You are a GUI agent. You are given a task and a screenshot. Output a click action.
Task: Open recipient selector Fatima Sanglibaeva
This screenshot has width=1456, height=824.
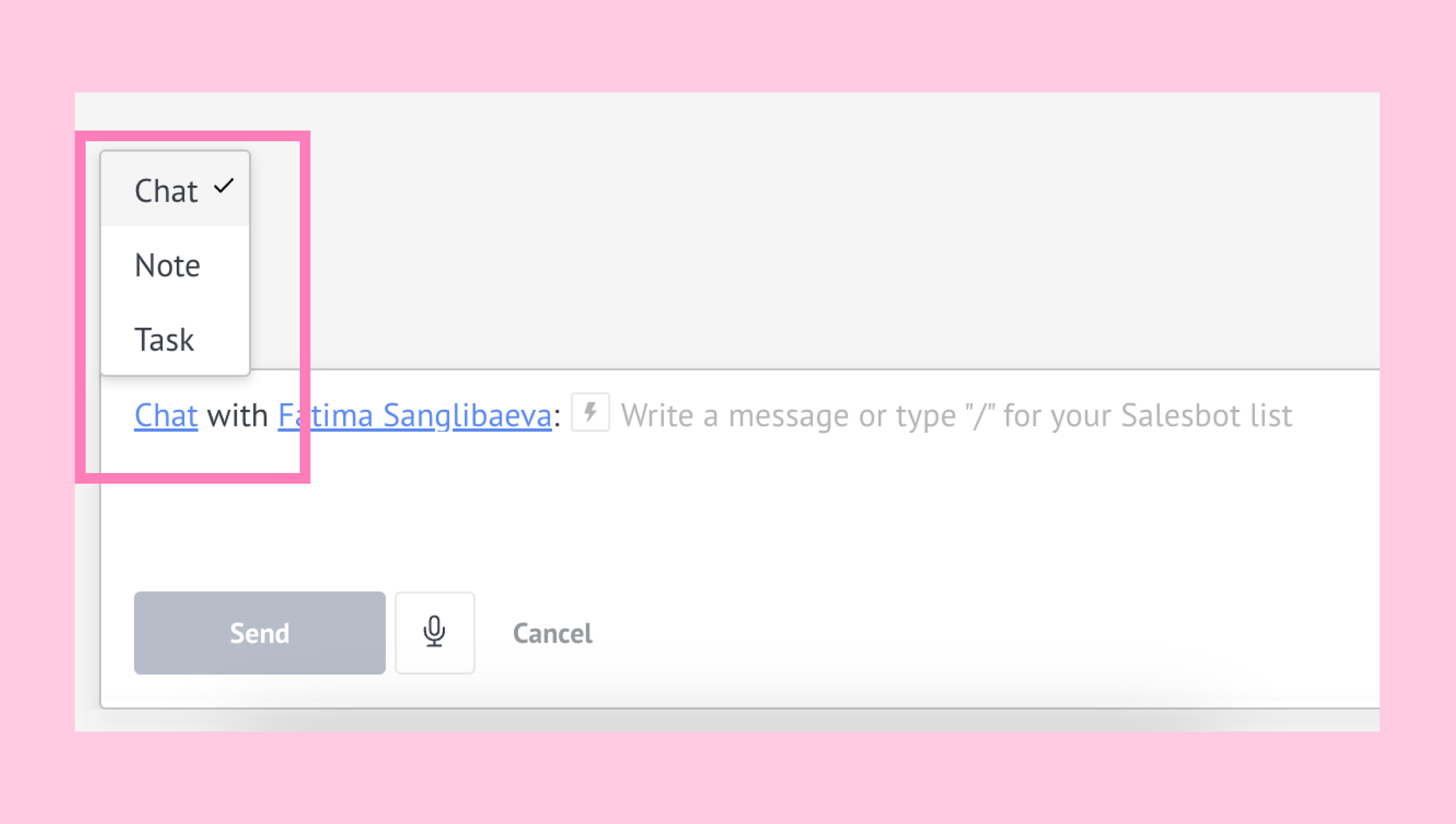[414, 415]
